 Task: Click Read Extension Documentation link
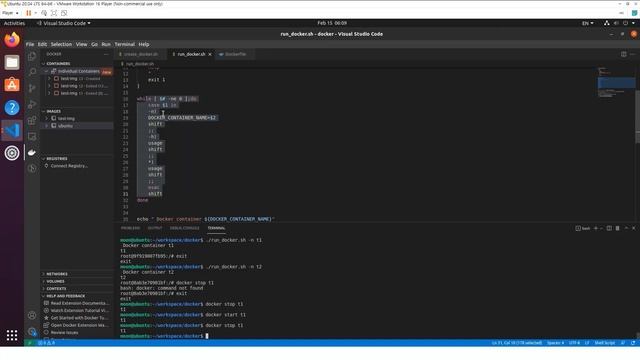80,303
